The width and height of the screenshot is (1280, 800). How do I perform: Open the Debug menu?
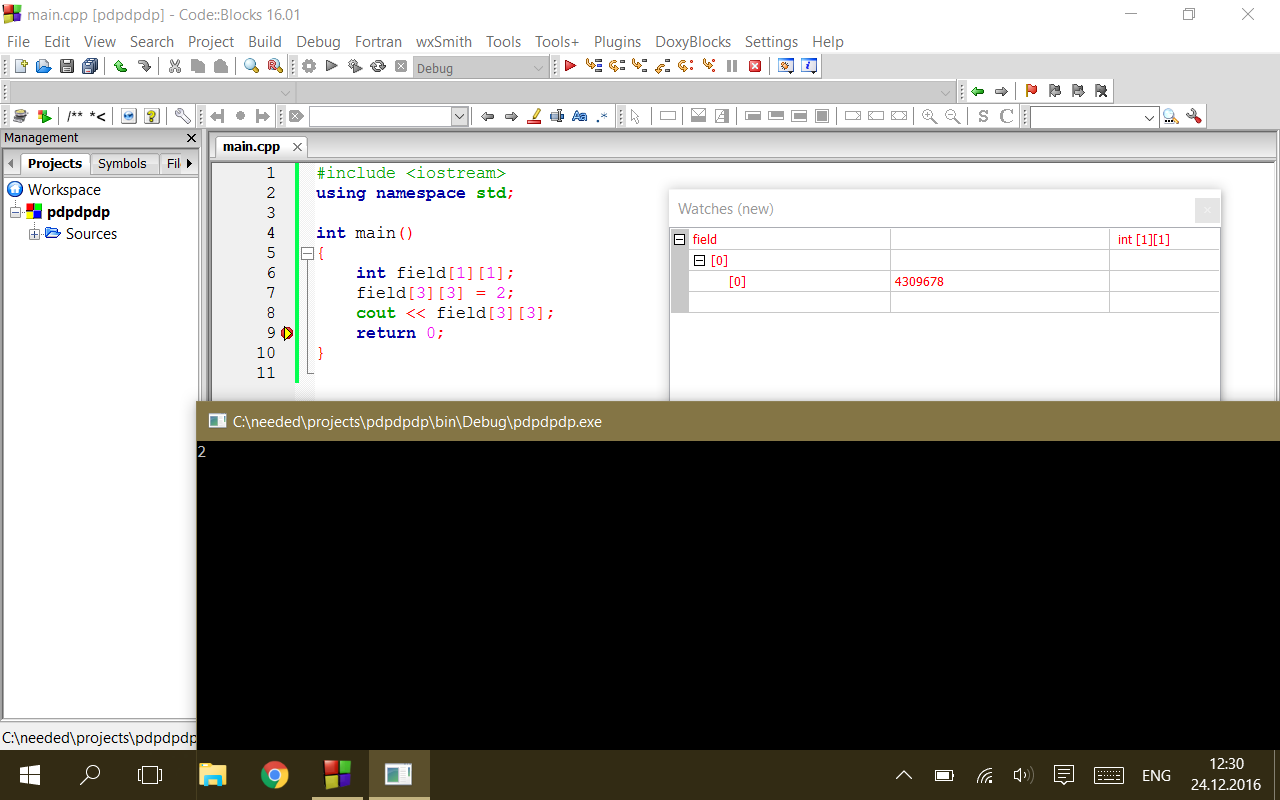click(318, 42)
